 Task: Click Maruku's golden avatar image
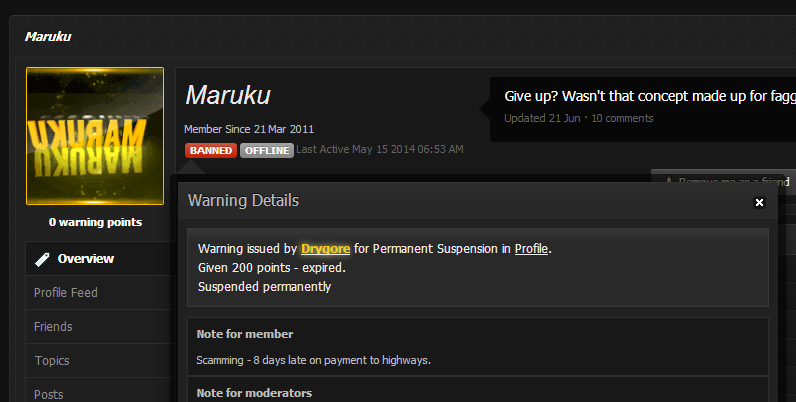point(95,136)
